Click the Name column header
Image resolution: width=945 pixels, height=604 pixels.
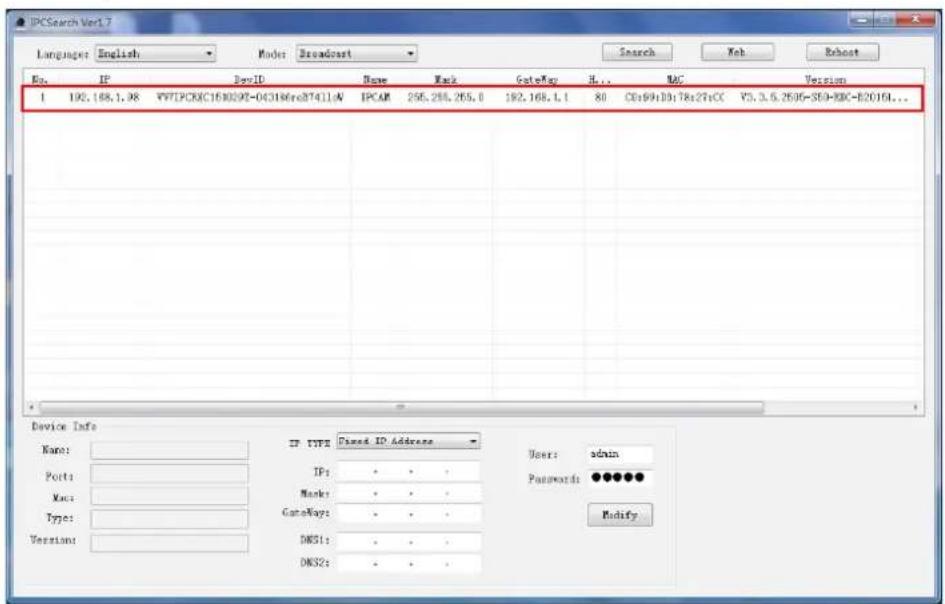375,80
